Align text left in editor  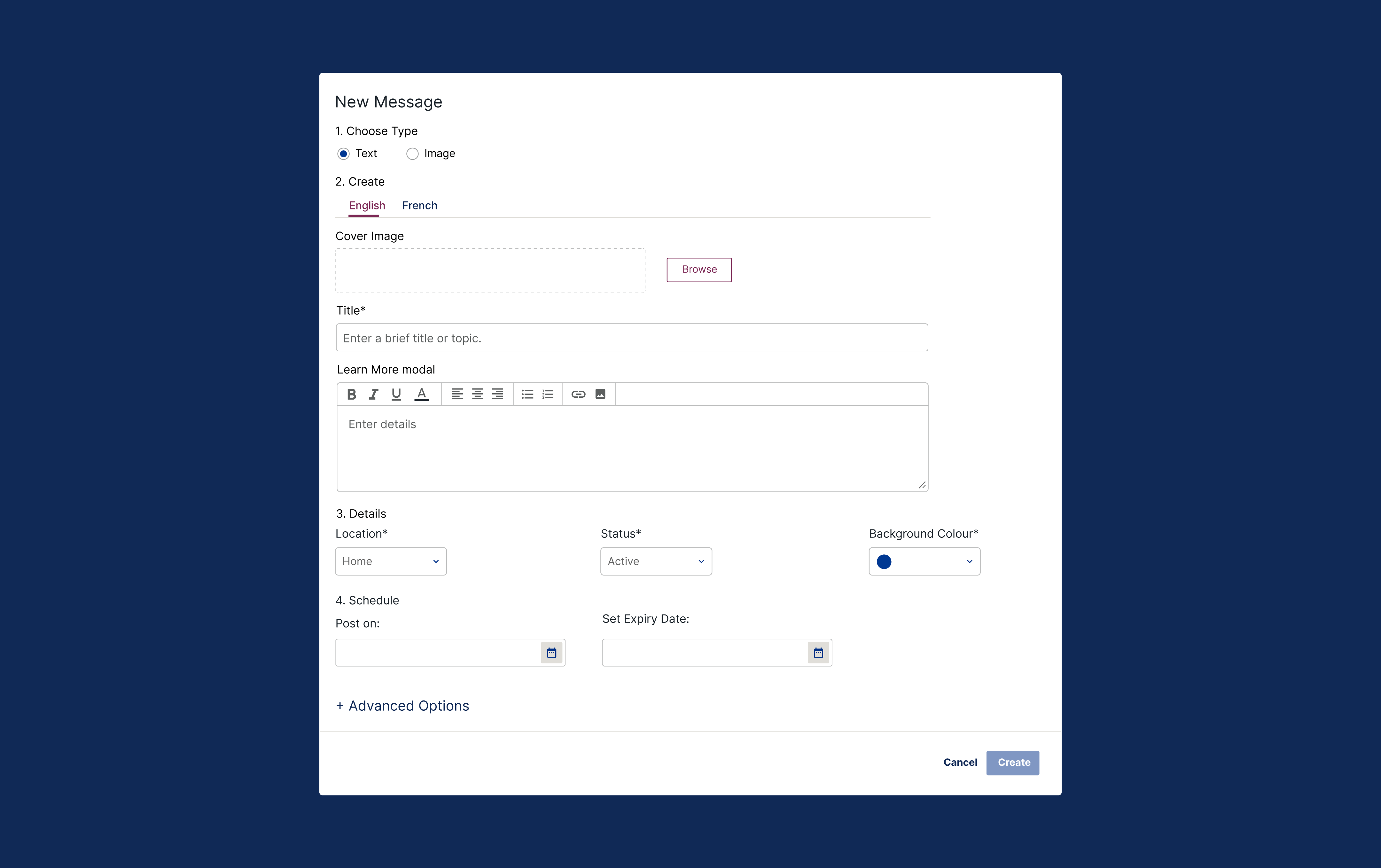pos(457,394)
